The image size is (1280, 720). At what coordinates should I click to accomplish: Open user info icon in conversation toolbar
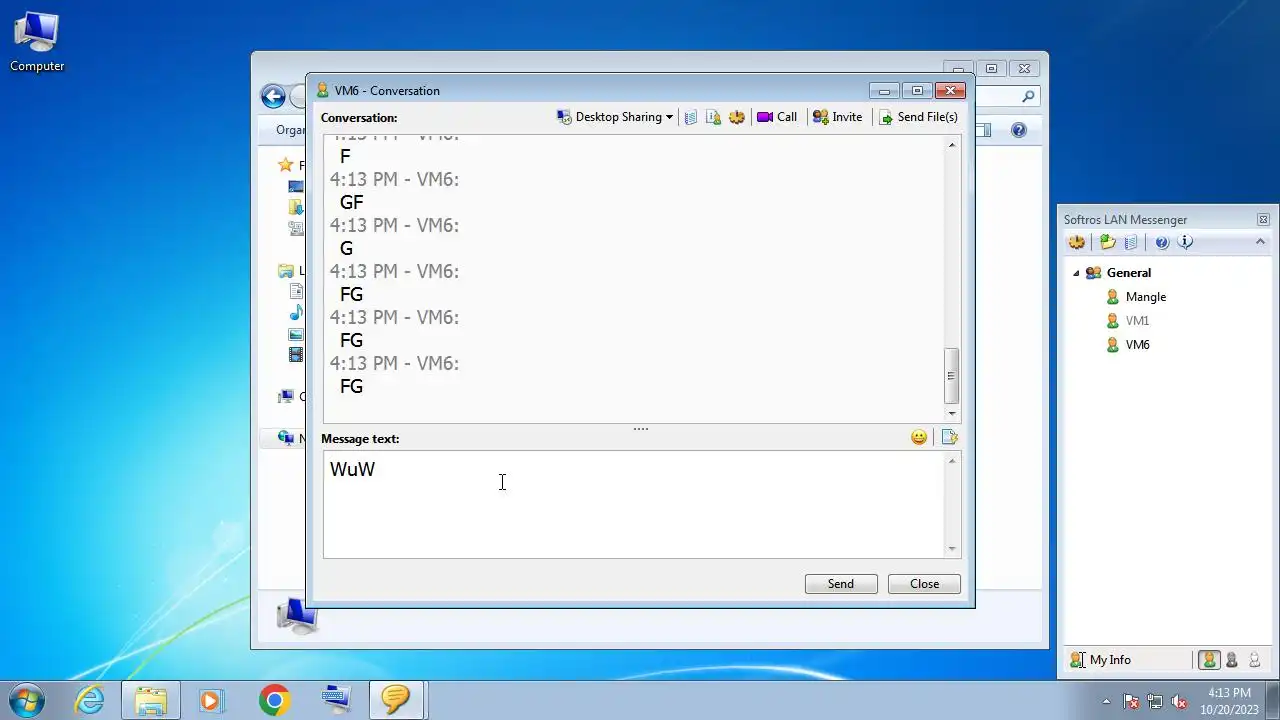pos(713,117)
